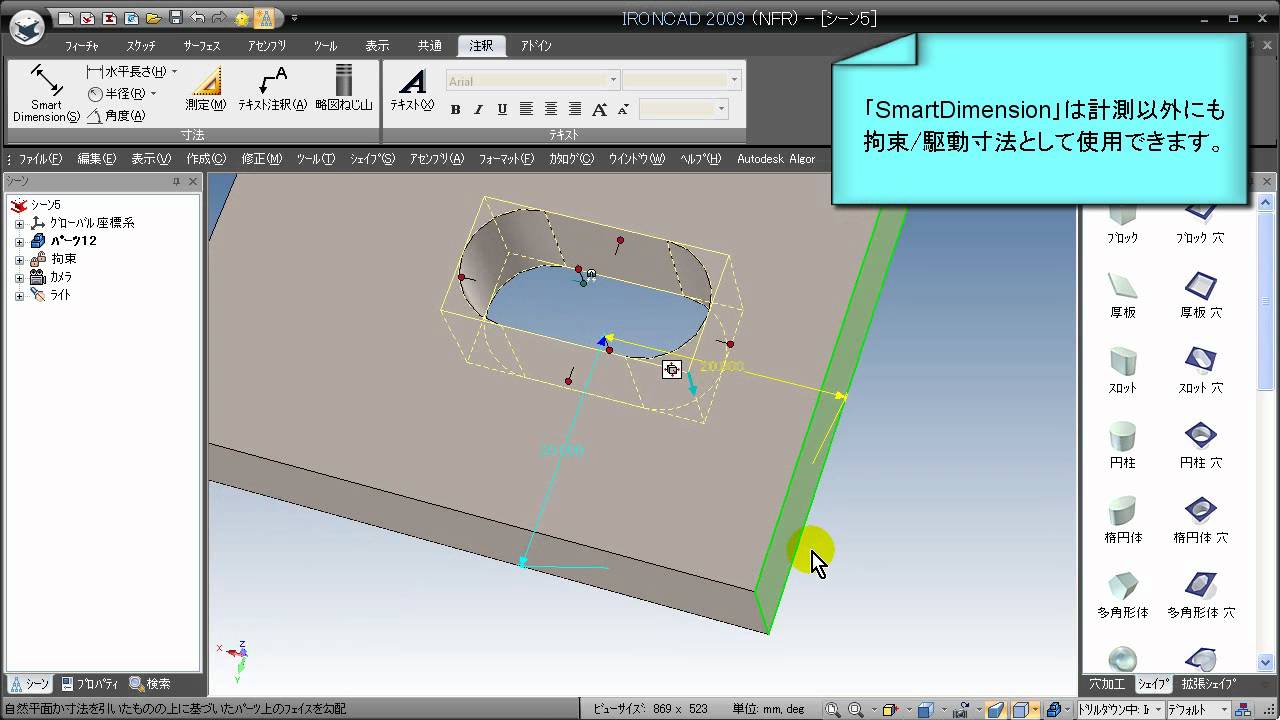Click the blue 20.000 dimension value
The height and width of the screenshot is (720, 1280).
(x=562, y=451)
